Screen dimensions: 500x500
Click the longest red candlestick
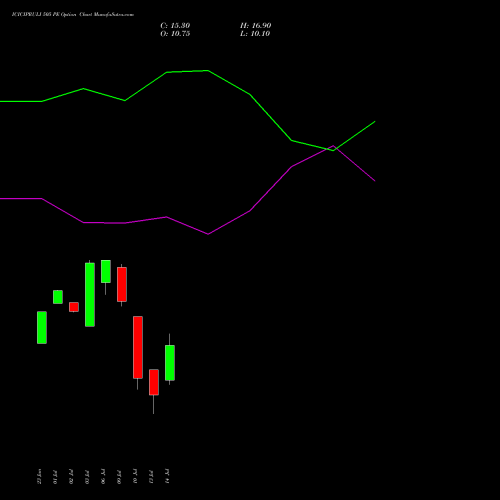click(138, 347)
